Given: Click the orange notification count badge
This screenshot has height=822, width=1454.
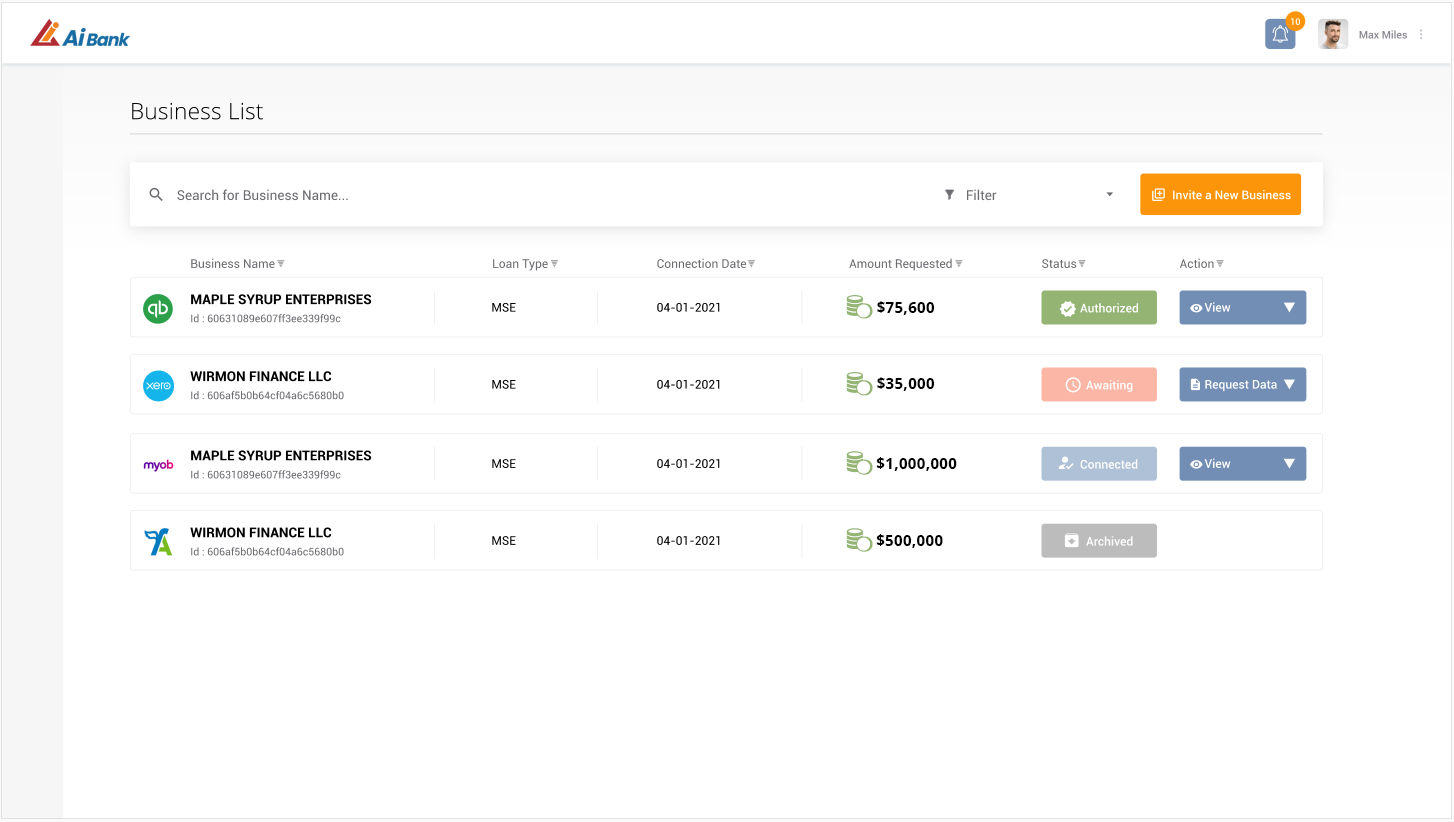Looking at the screenshot, I should point(1295,21).
